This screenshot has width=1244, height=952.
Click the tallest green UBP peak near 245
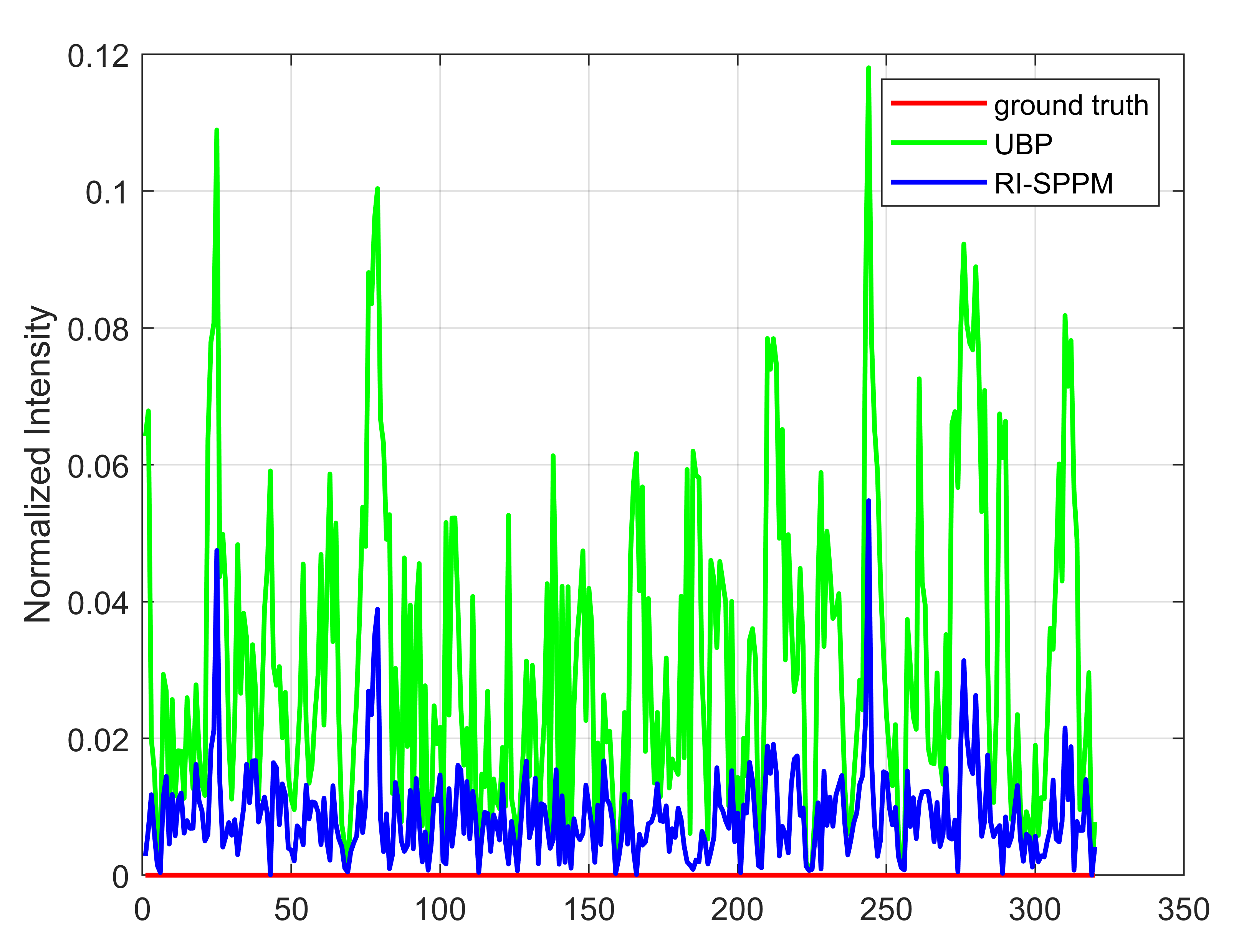[x=868, y=69]
